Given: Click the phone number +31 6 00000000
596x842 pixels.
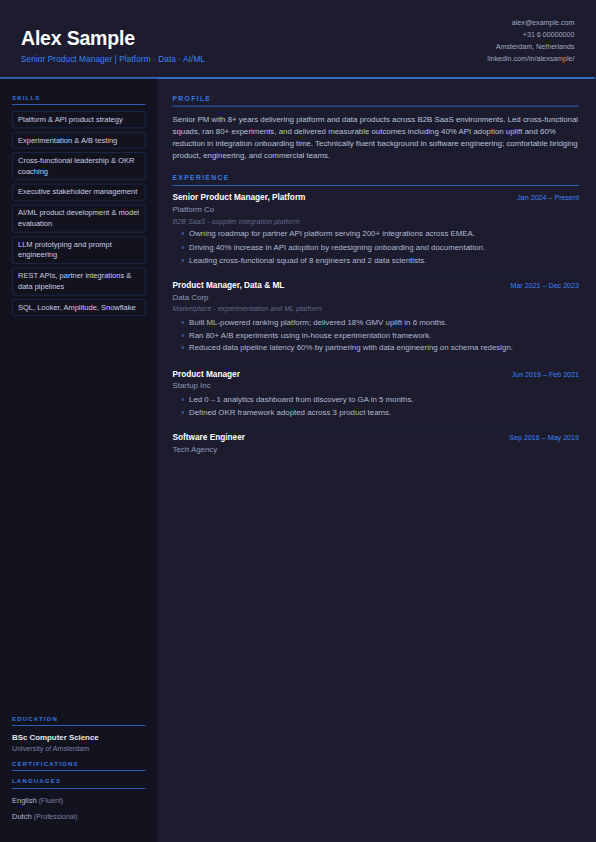Looking at the screenshot, I should [548, 34].
